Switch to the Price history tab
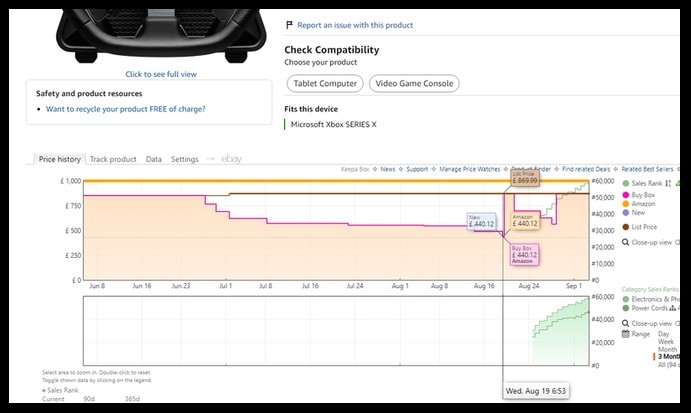Image resolution: width=691 pixels, height=413 pixels. pos(59,159)
